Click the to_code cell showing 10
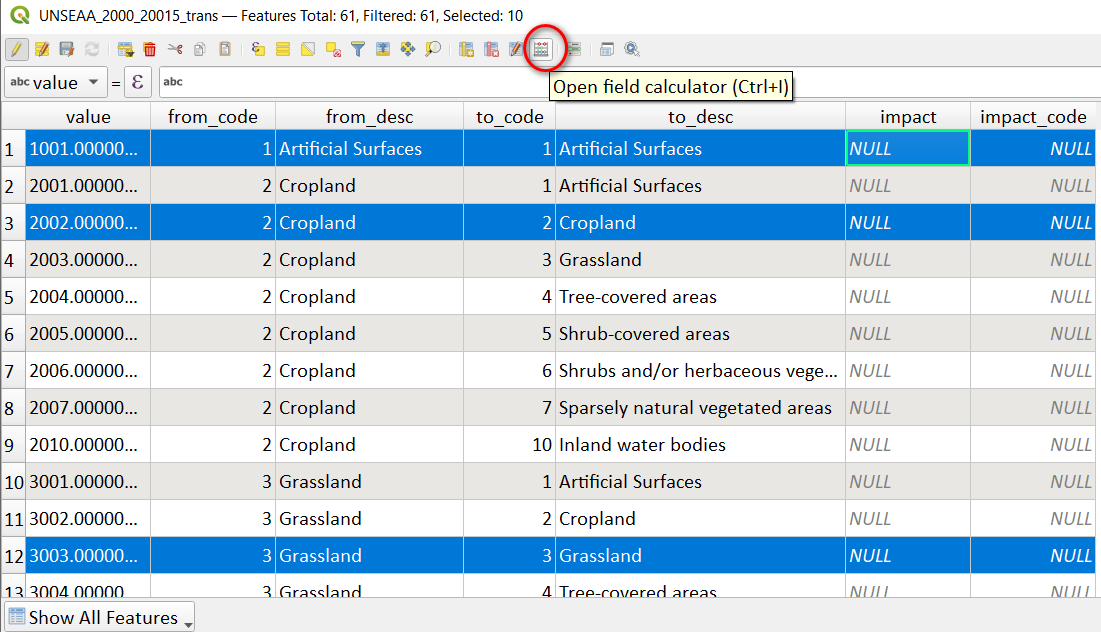 (510, 445)
